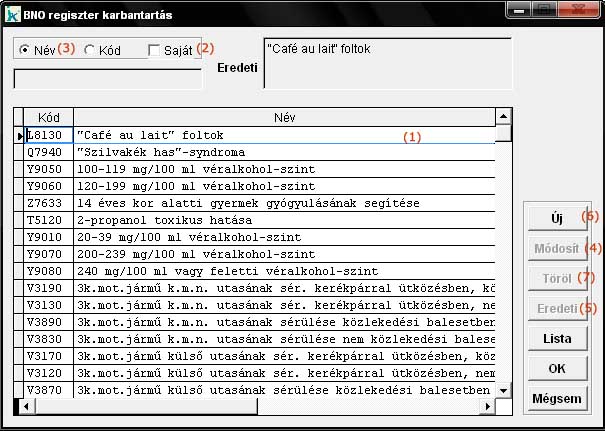
Task: Select code cell Z7633
Action: click(x=49, y=203)
